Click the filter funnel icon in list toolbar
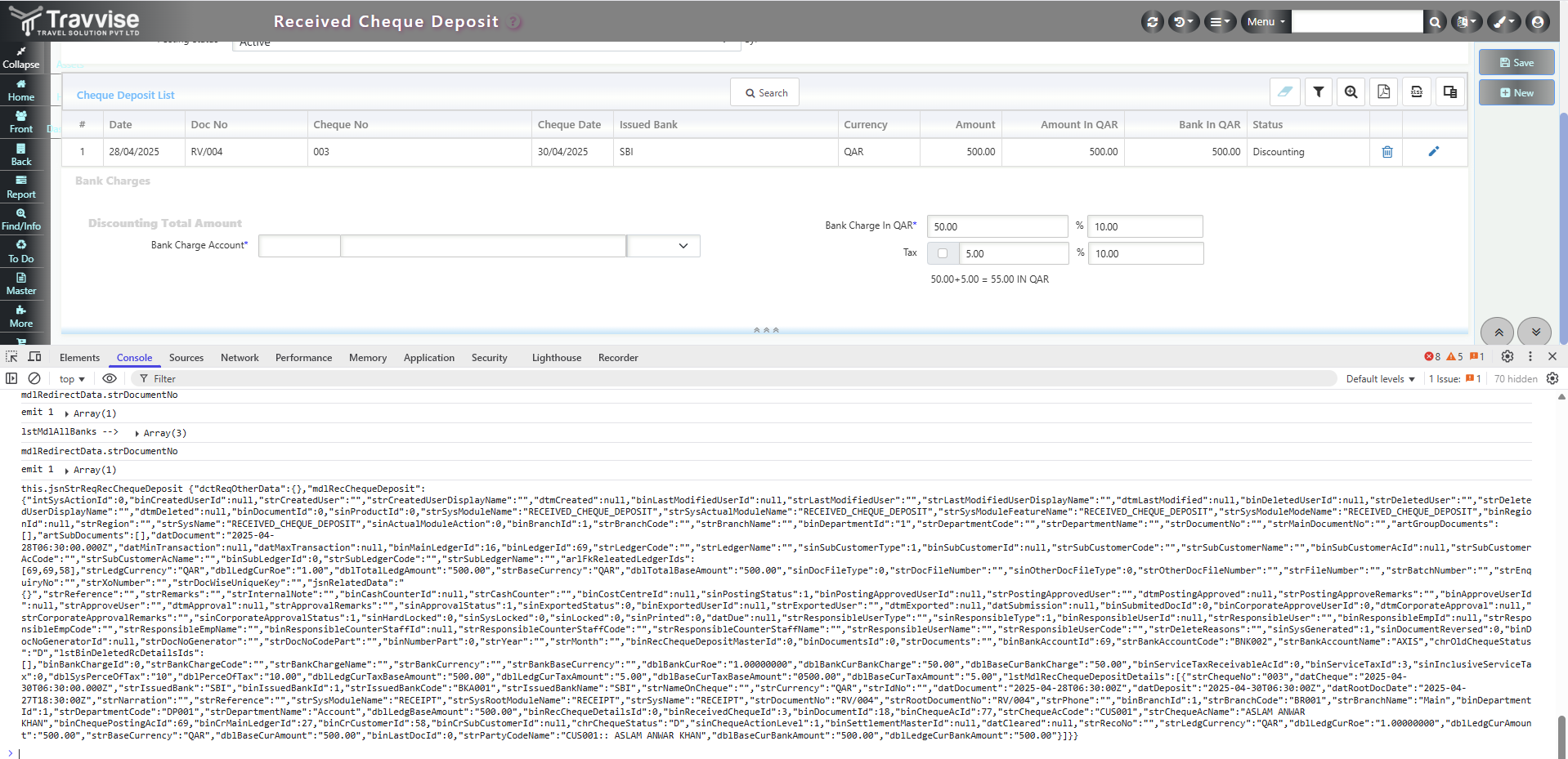 tap(1319, 92)
